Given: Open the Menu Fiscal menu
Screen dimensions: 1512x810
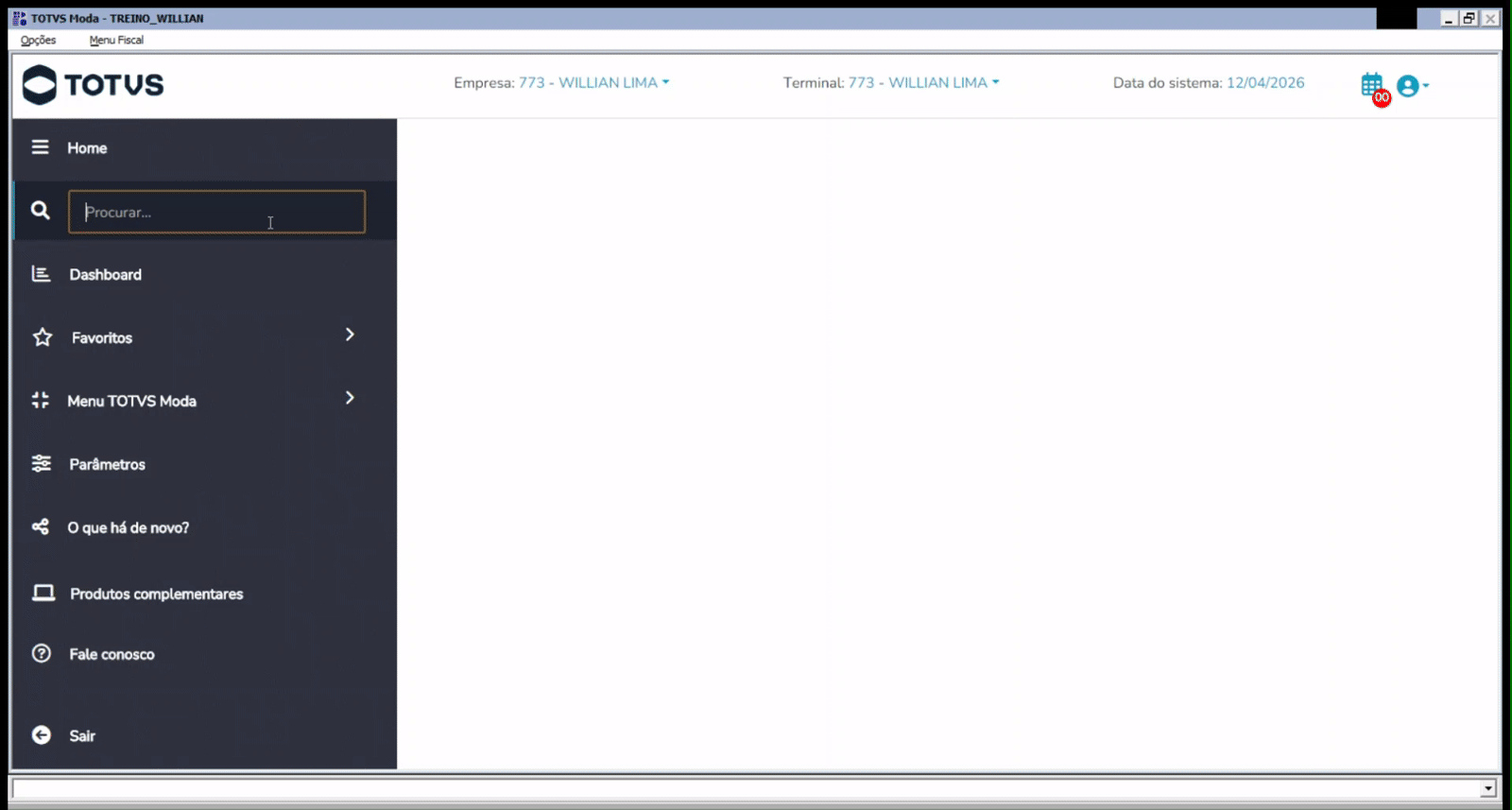Looking at the screenshot, I should [116, 40].
